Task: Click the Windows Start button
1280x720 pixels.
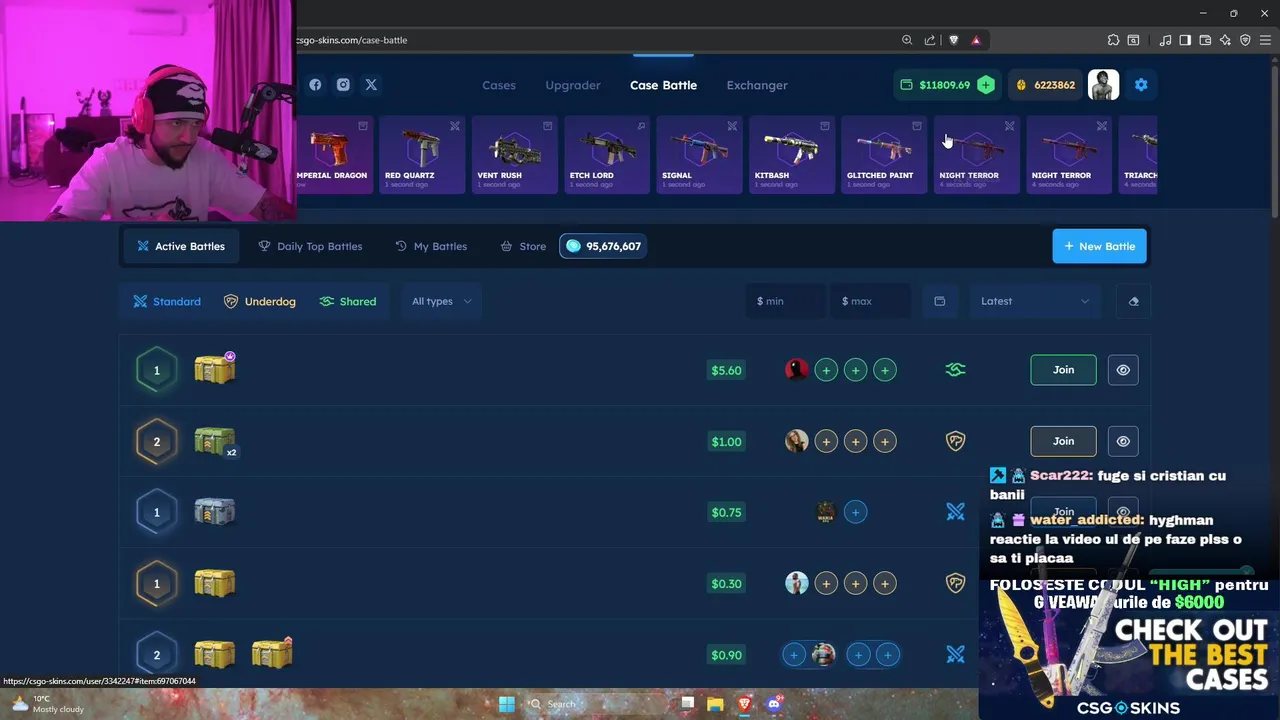Action: 506,704
